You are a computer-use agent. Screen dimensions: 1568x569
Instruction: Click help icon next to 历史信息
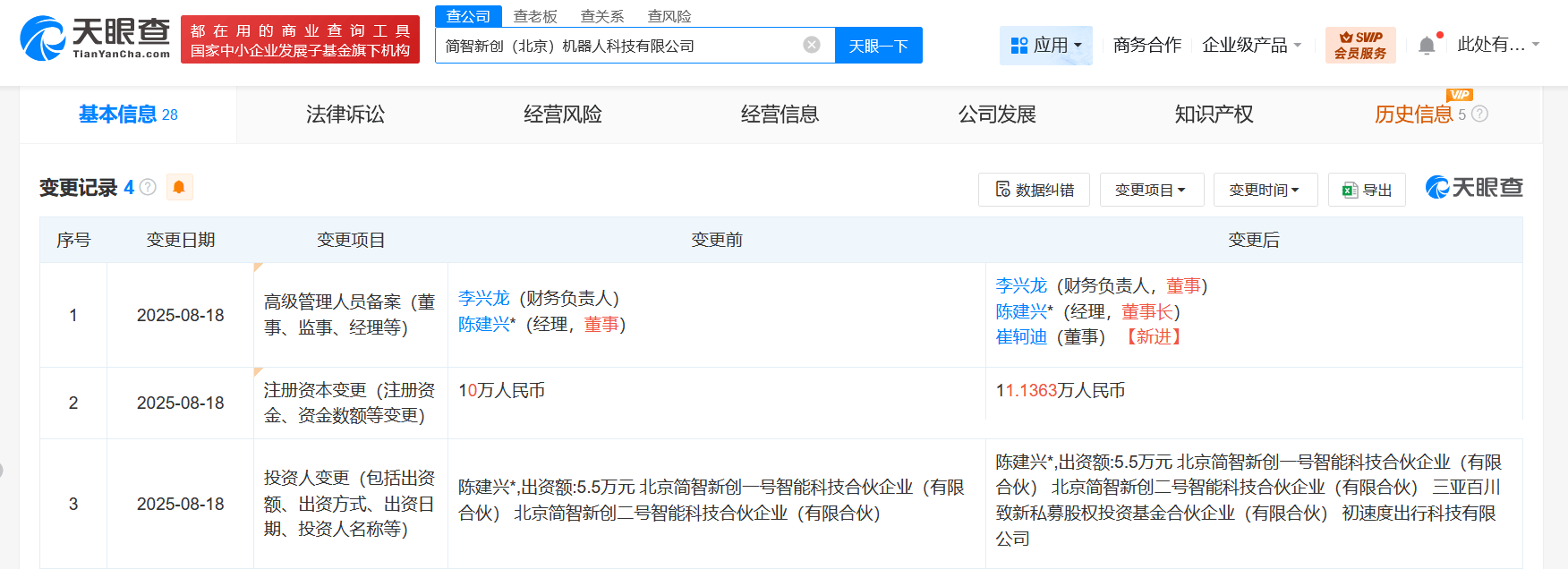coord(1479,114)
